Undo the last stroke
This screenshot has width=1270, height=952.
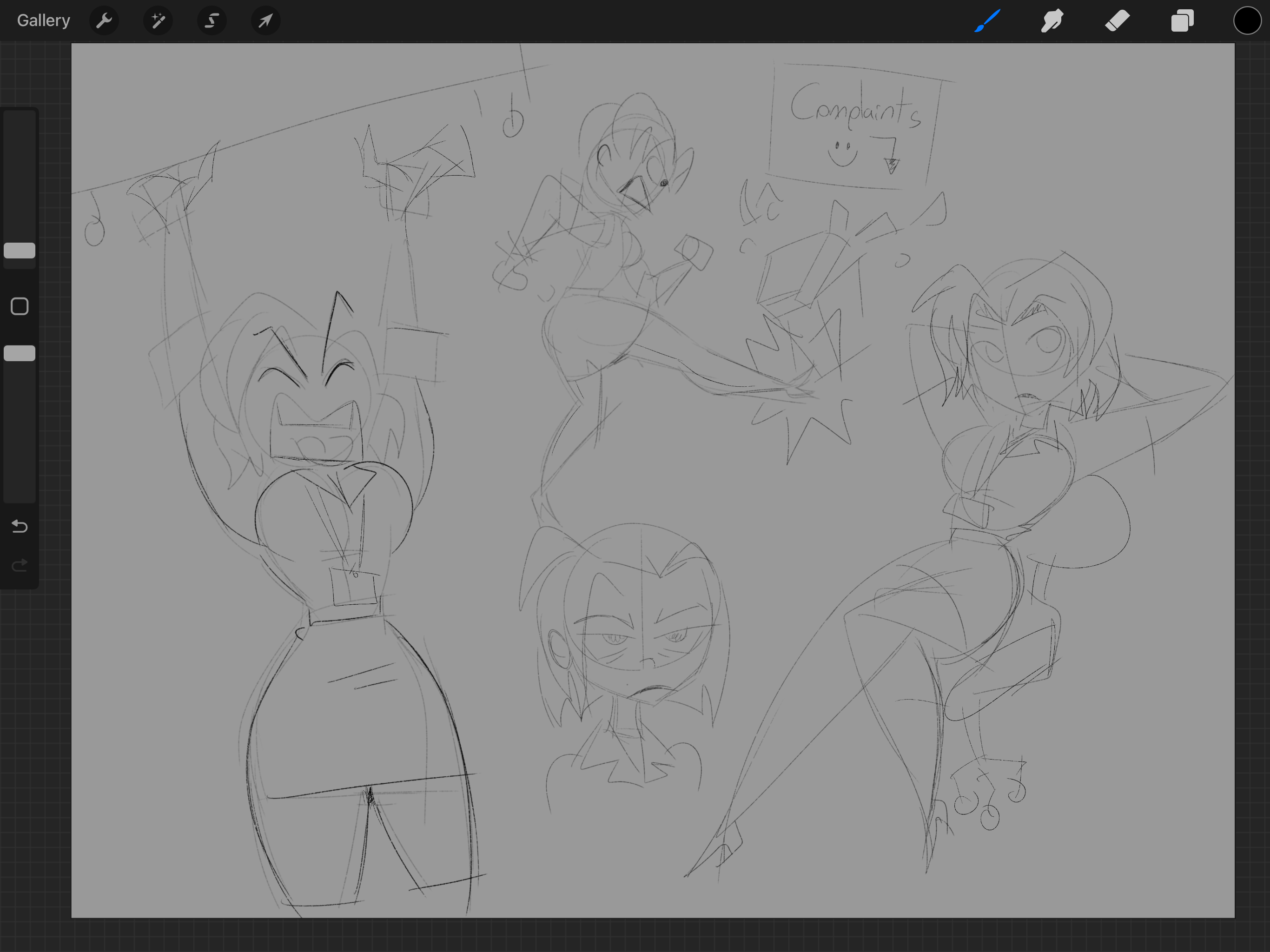pos(20,526)
